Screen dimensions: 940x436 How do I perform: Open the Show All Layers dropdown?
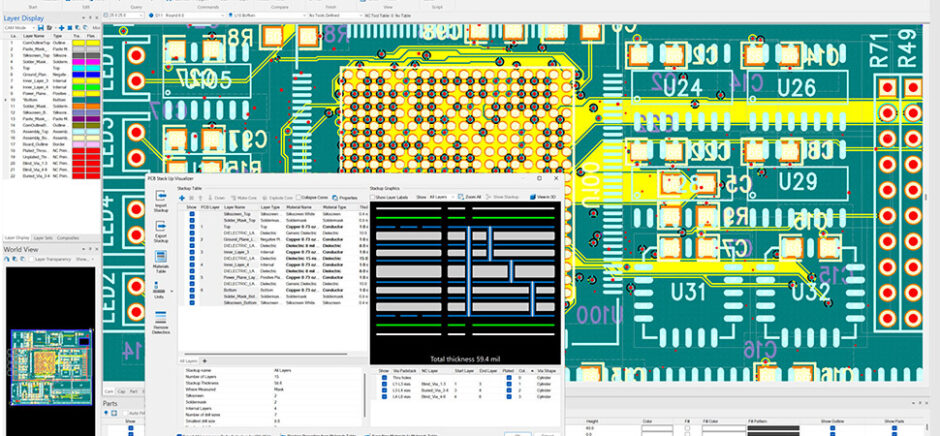coord(443,198)
